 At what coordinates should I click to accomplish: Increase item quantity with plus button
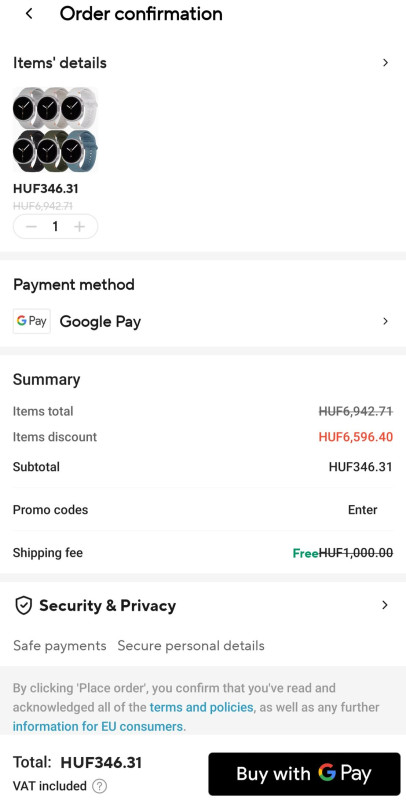tap(79, 227)
